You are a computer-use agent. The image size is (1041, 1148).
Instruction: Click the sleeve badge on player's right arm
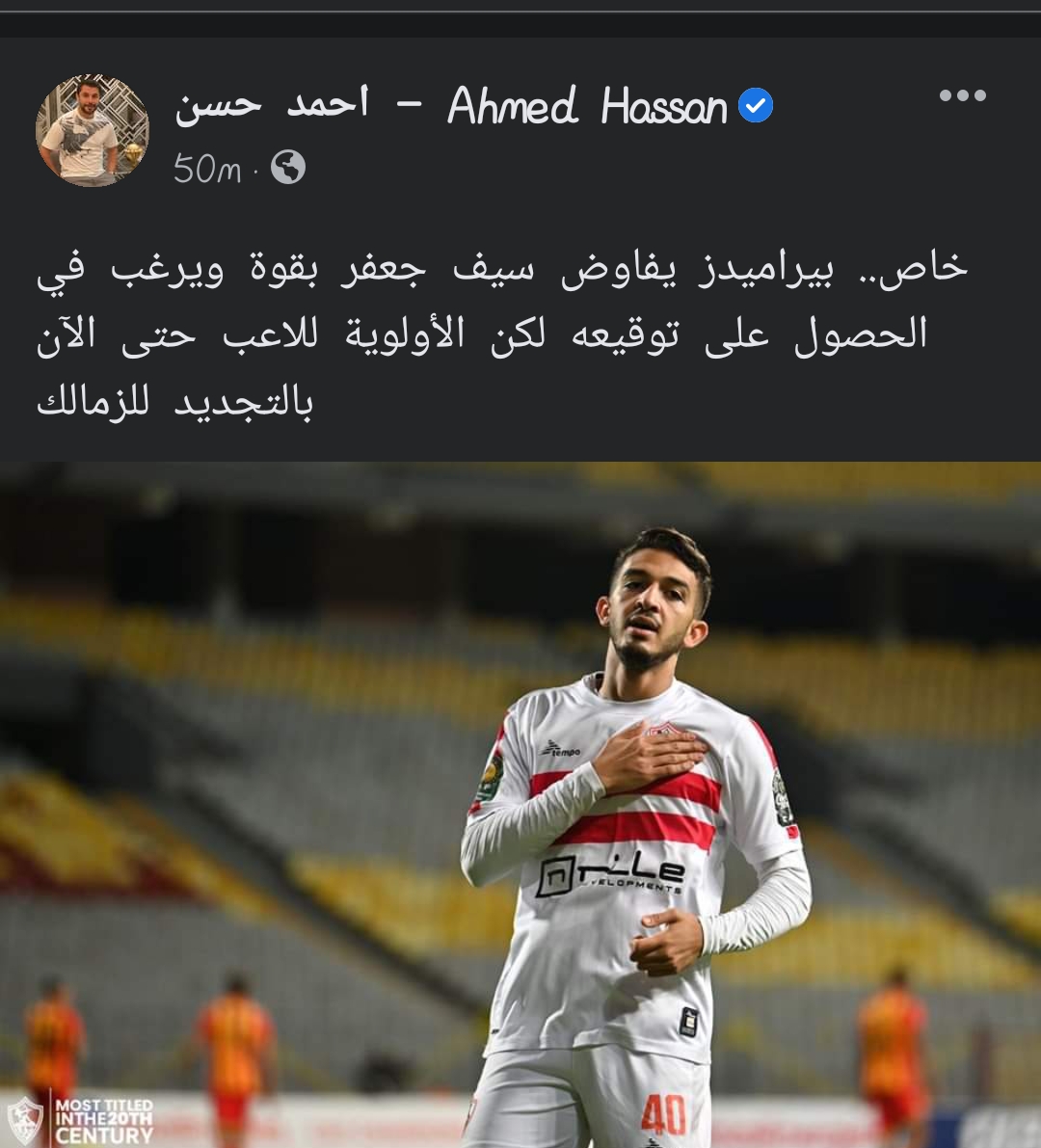coord(490,777)
